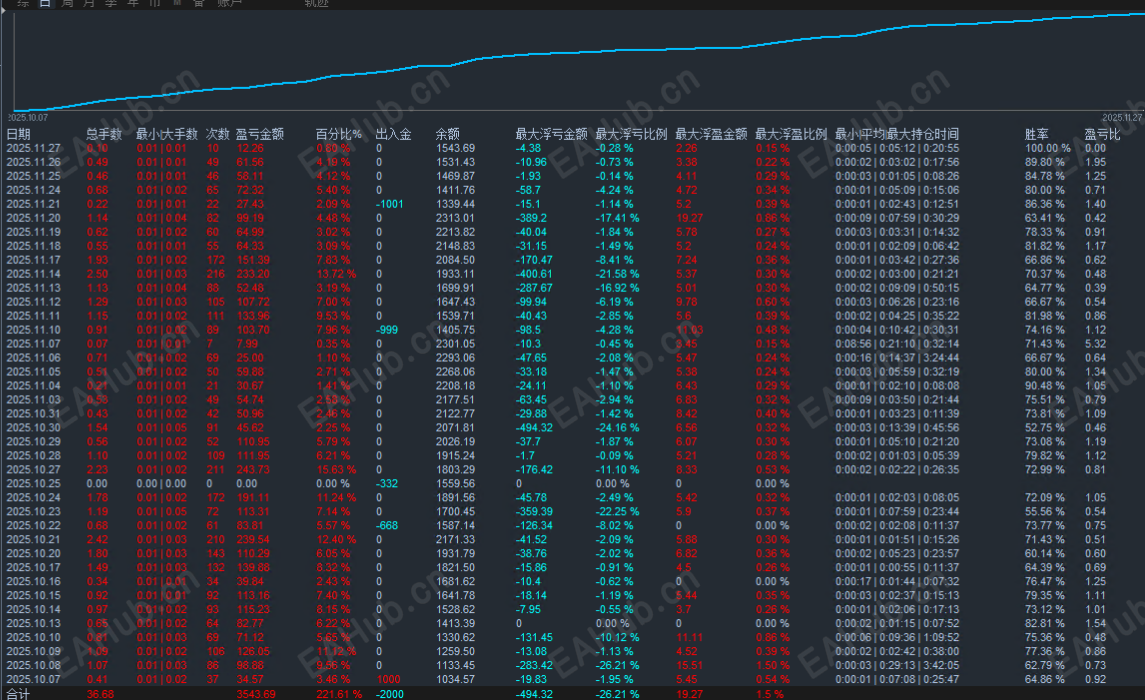Click drawdown -494.32 in the 2025.10.30 row

534,428
